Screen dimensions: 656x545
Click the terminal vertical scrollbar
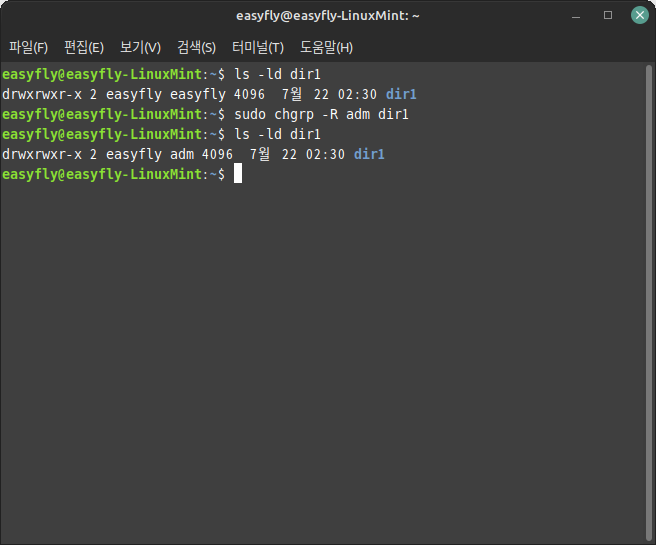point(649,303)
